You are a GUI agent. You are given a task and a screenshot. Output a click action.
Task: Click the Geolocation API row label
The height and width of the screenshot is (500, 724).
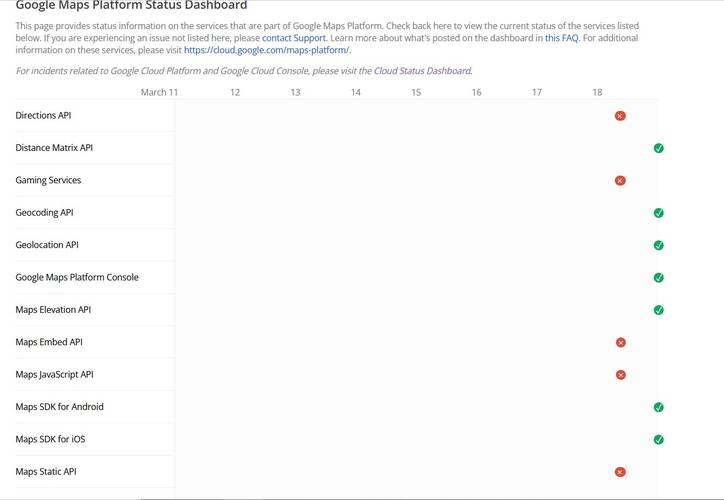click(47, 245)
